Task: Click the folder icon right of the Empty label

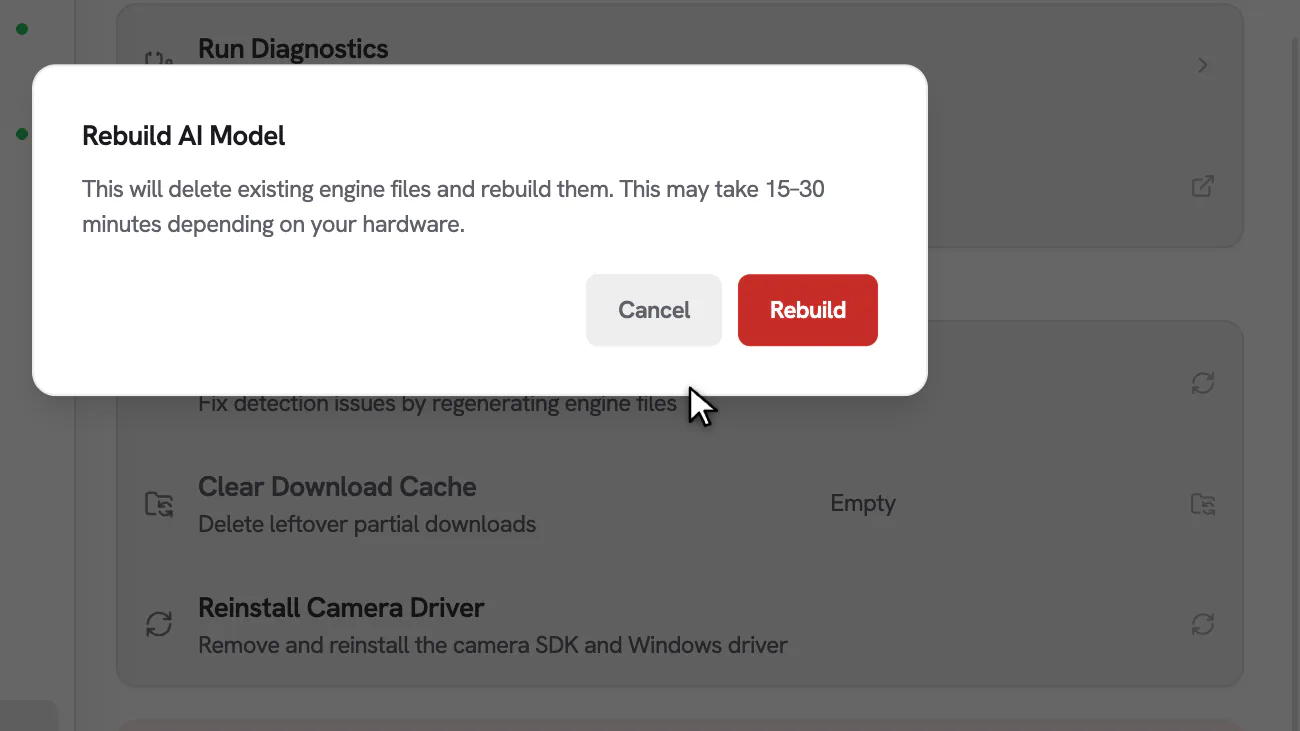Action: coord(1203,504)
